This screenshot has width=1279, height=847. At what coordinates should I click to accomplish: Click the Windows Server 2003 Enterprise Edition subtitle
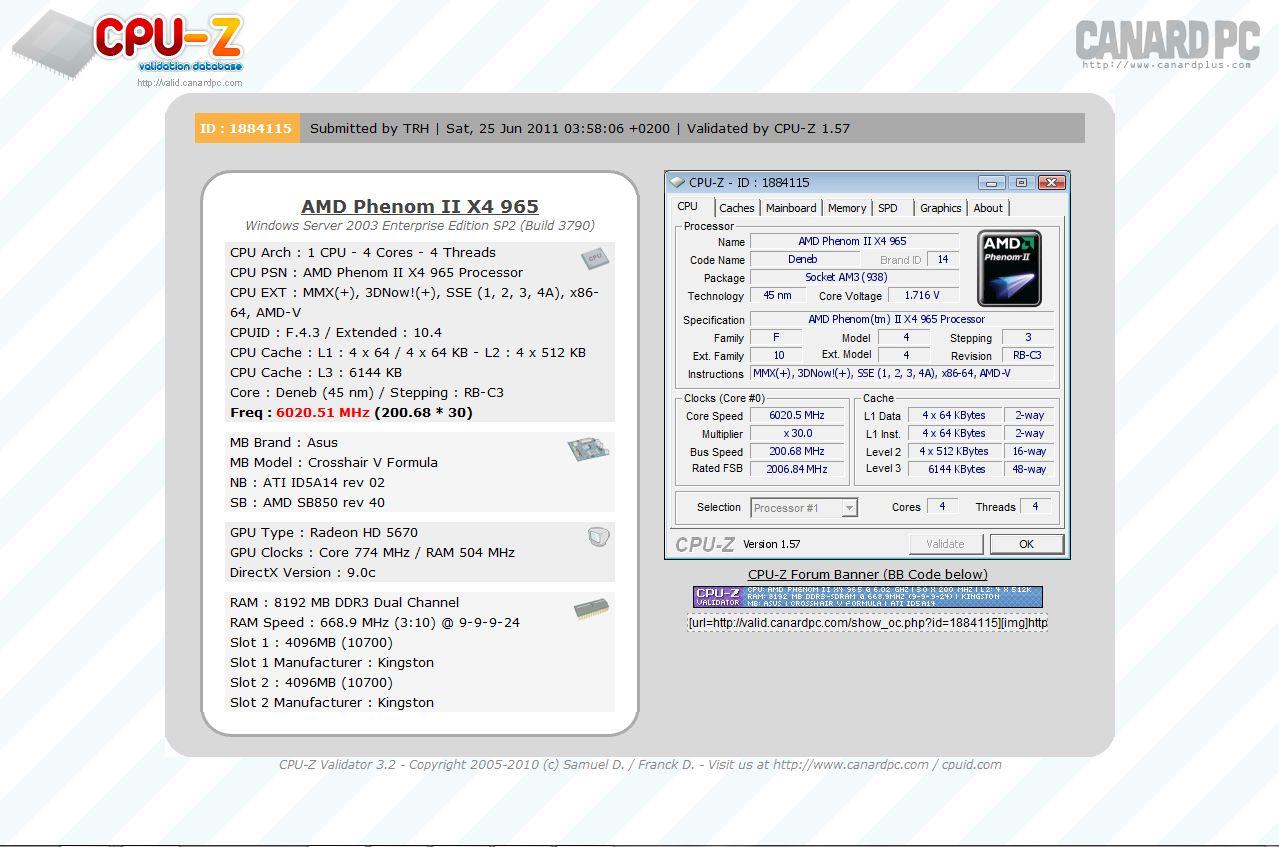tap(420, 226)
